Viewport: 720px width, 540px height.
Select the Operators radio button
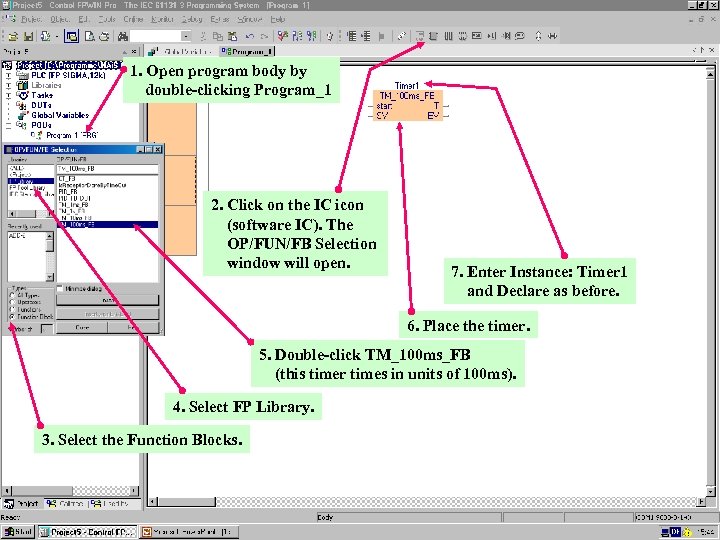(x=12, y=303)
